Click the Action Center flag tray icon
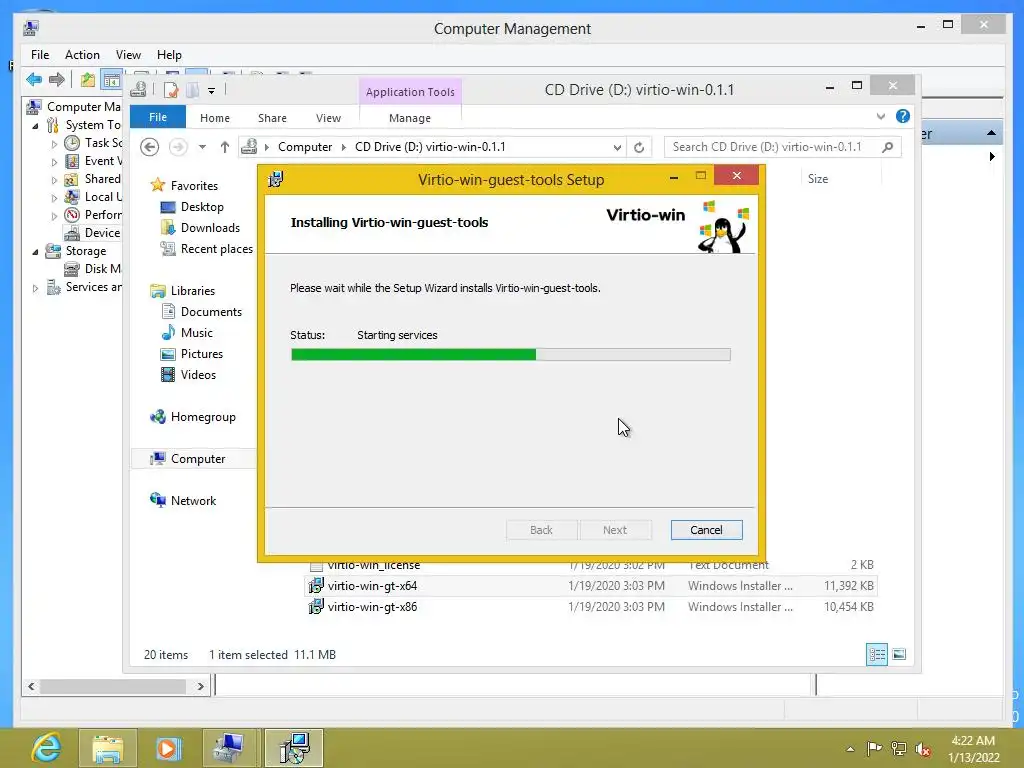The image size is (1024, 768). click(874, 748)
